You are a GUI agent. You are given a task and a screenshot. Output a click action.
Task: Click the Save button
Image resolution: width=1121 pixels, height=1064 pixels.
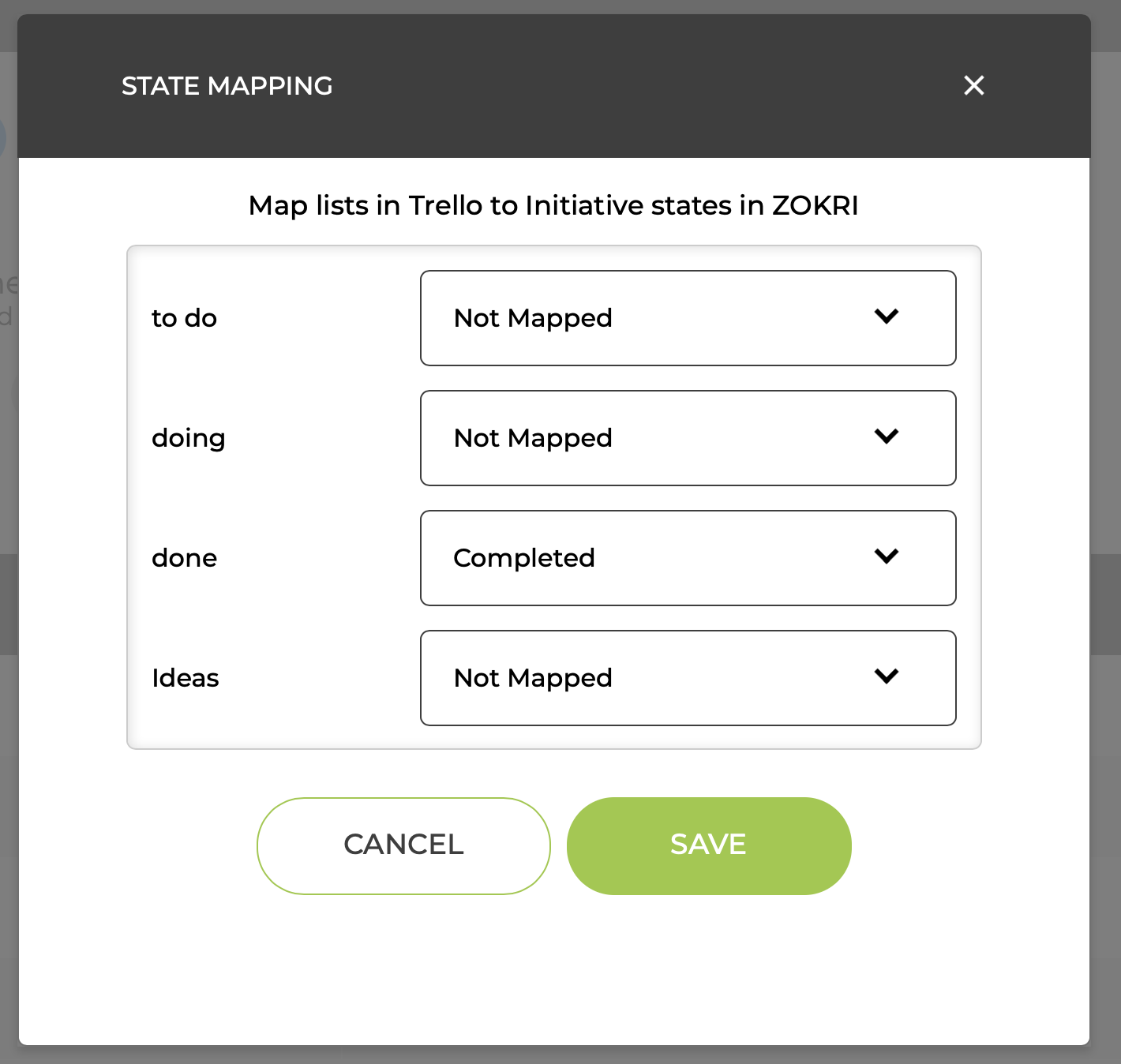pyautogui.click(x=708, y=845)
